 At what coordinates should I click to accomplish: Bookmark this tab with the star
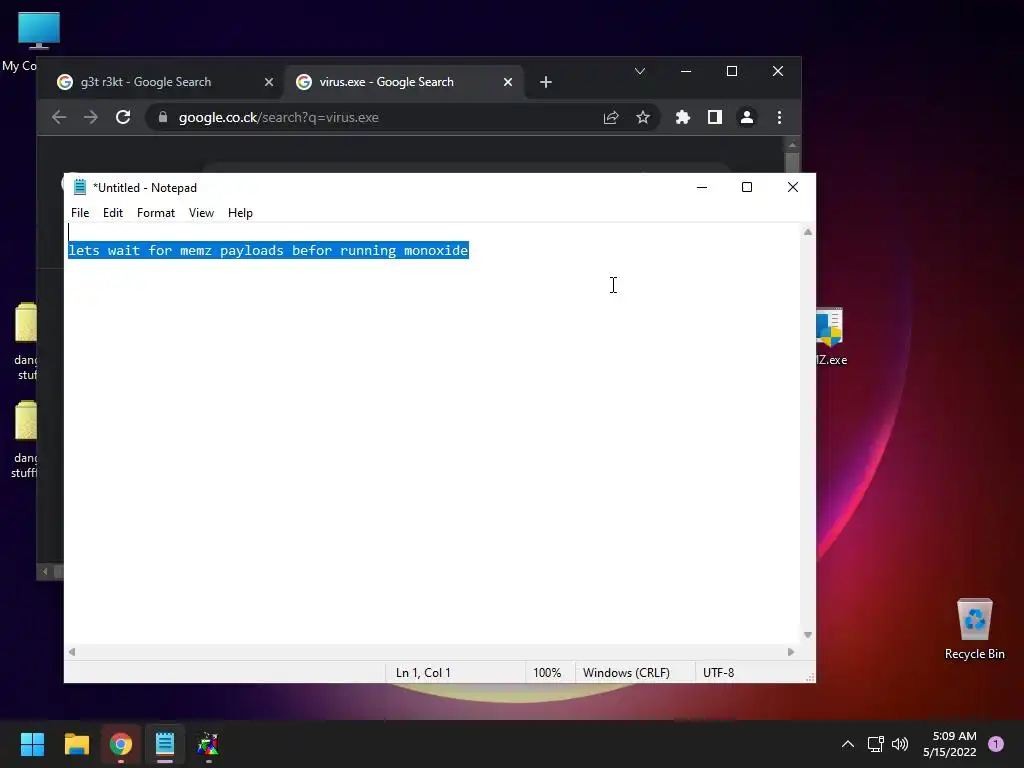pos(643,118)
